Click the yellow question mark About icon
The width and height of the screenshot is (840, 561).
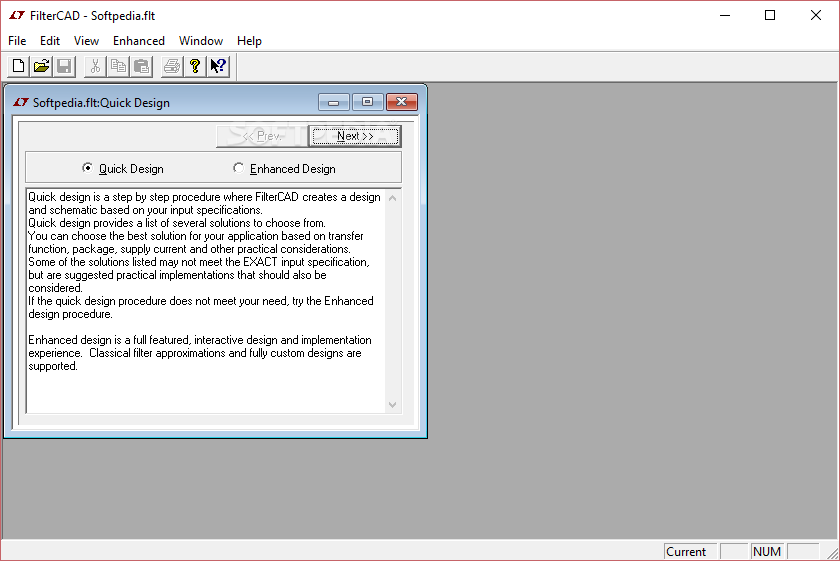click(195, 66)
